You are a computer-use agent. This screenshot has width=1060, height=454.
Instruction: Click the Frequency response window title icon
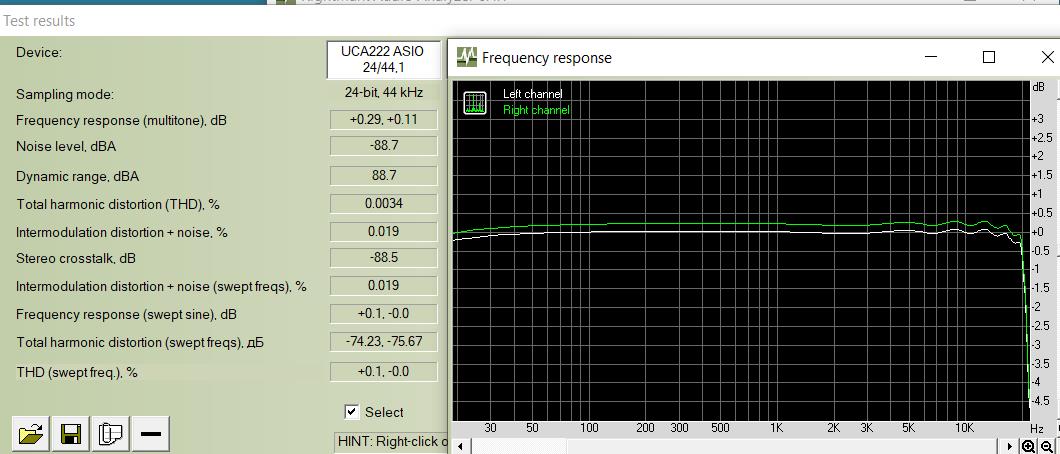pos(466,57)
